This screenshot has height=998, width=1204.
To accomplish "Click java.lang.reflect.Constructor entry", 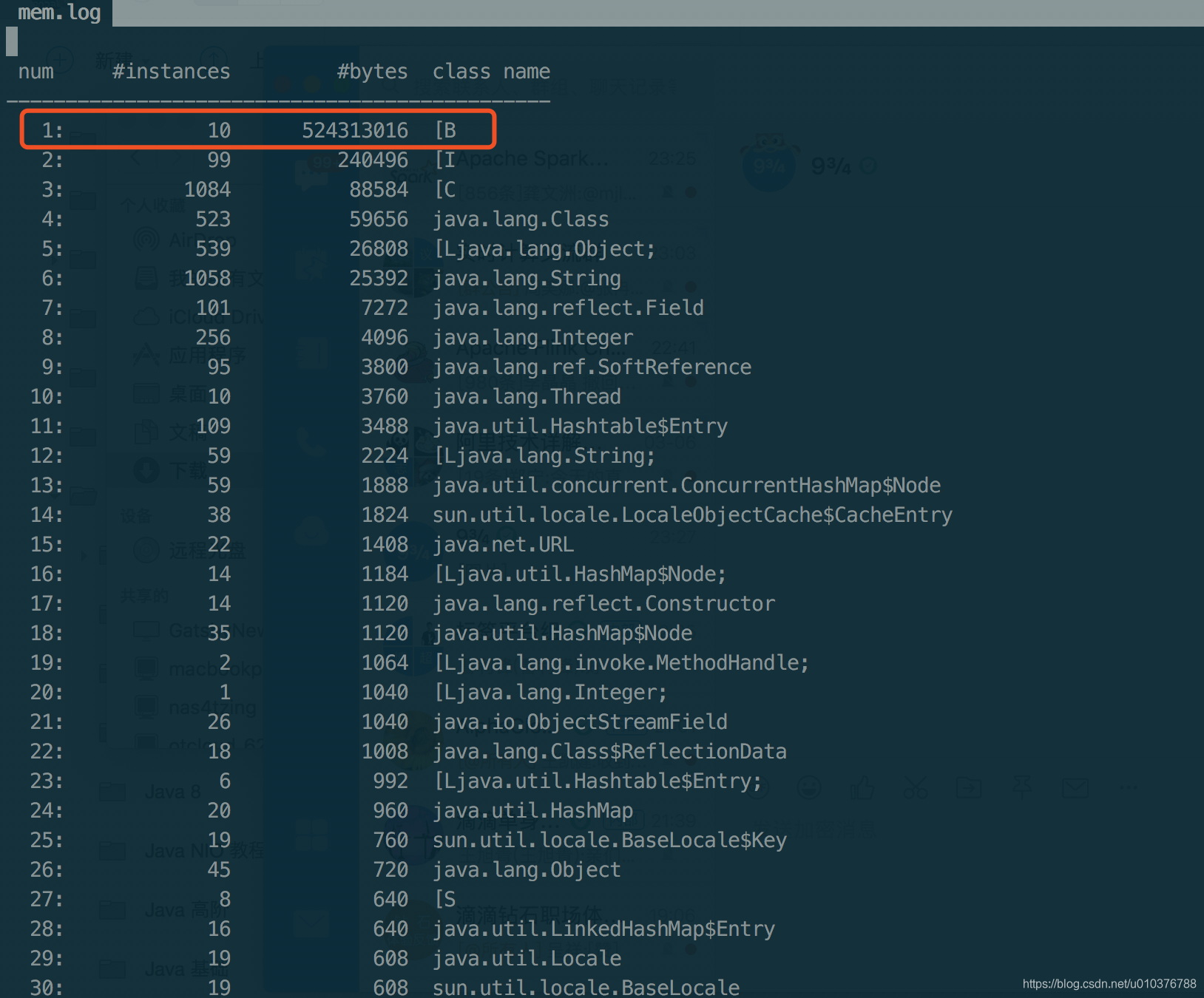I will coord(603,604).
